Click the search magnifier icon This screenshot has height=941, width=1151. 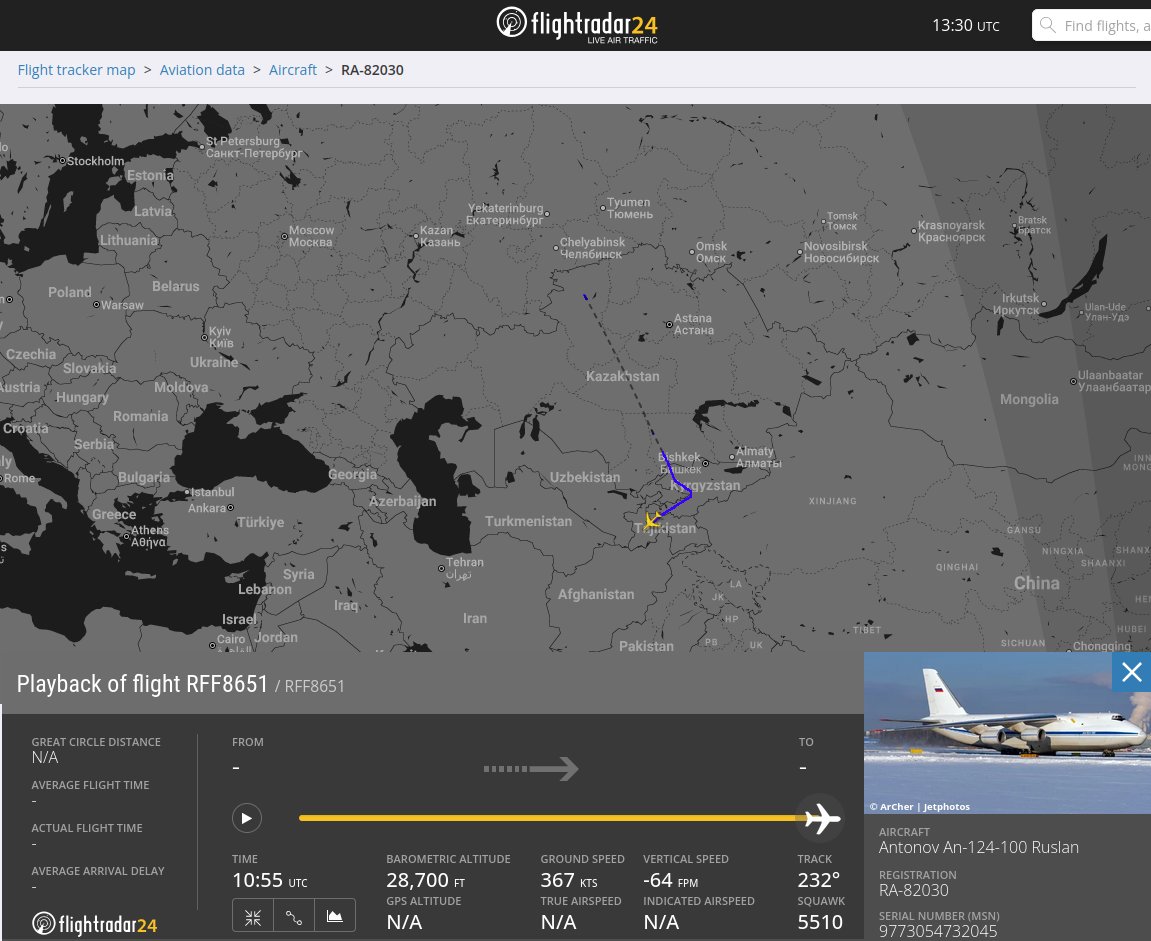[x=1047, y=25]
